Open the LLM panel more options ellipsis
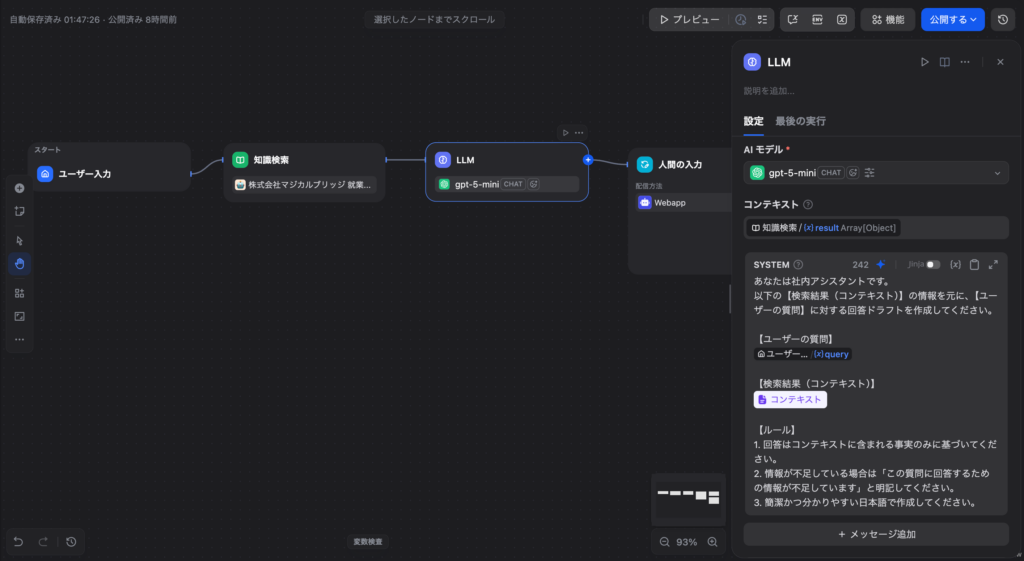 [965, 62]
